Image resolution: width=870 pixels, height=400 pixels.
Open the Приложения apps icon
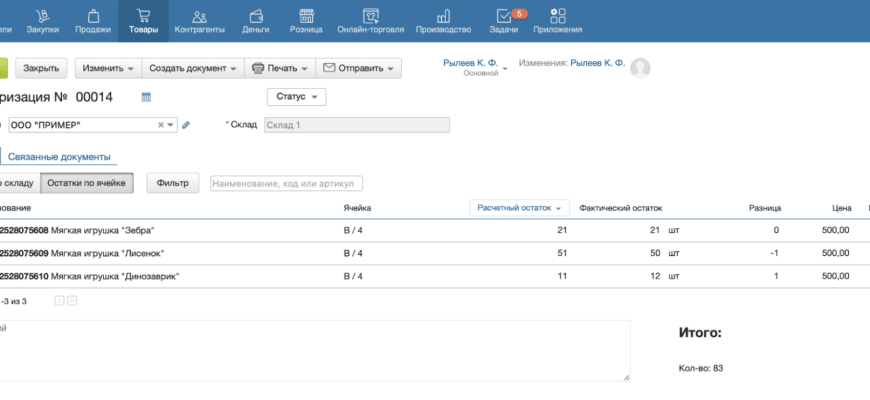click(x=557, y=16)
